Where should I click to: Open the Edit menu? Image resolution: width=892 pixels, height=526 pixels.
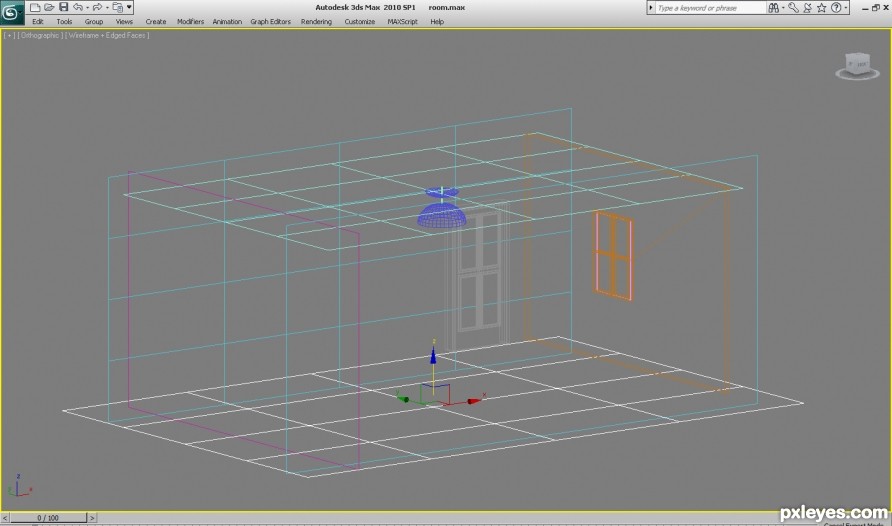coord(38,22)
